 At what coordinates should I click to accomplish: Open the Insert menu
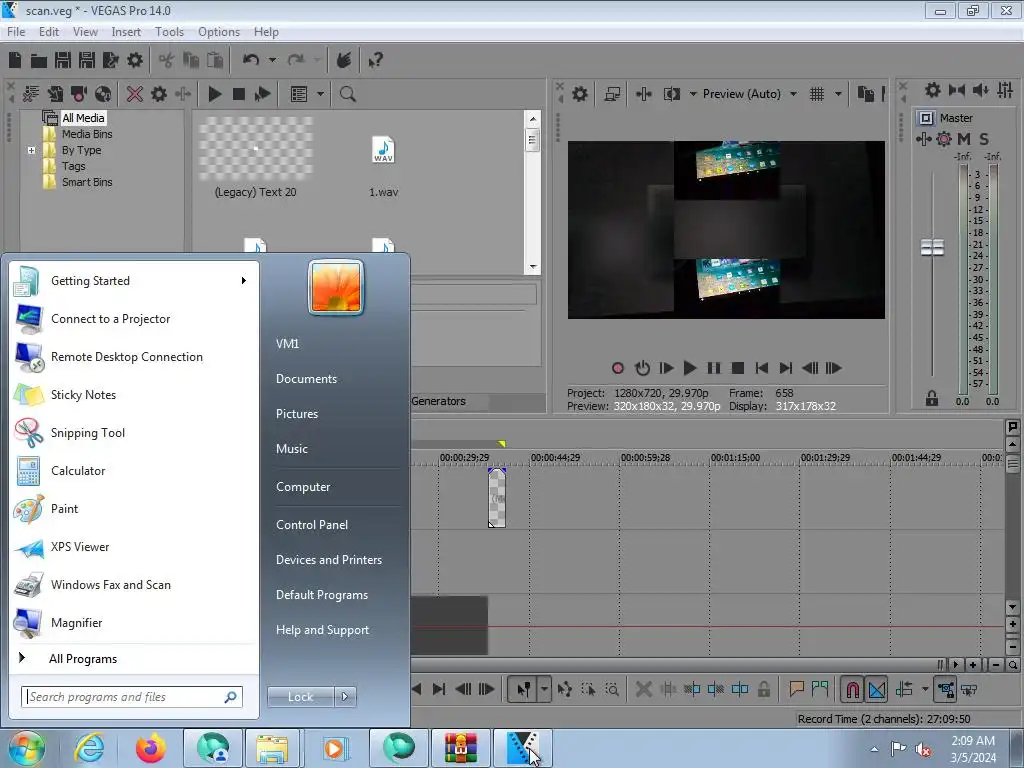[x=126, y=32]
